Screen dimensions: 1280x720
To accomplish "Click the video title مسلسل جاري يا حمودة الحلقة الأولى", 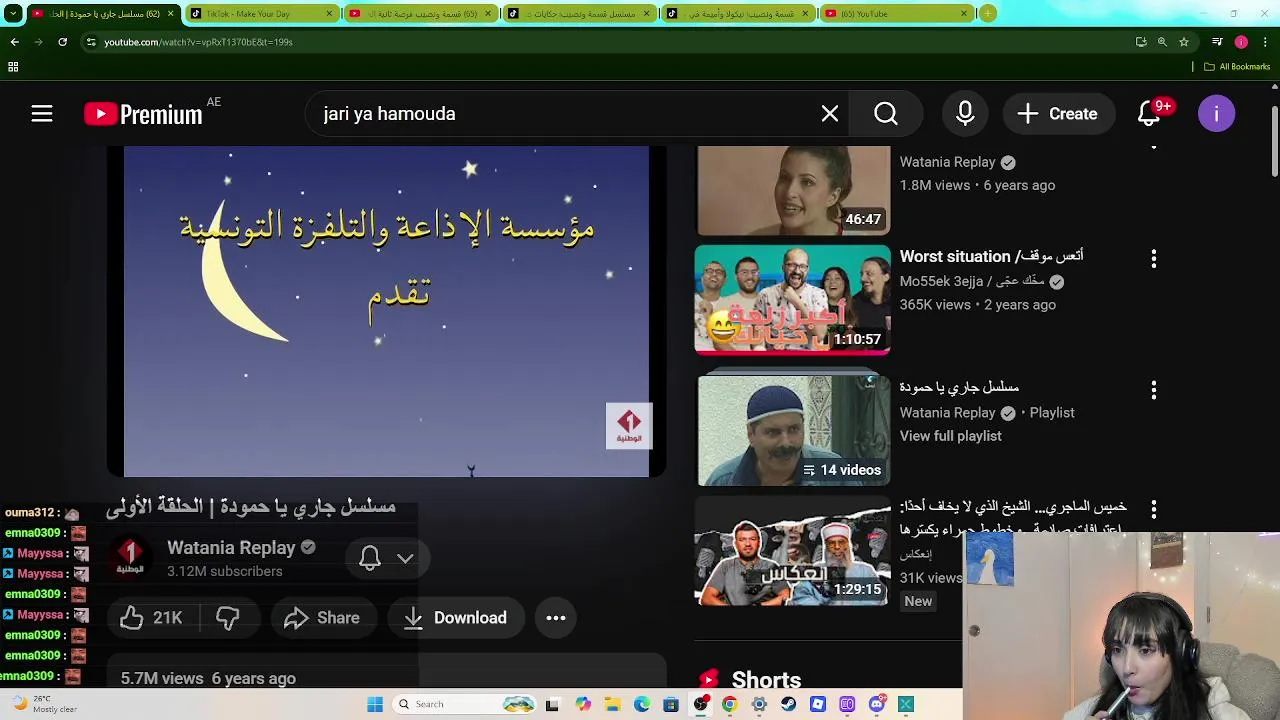I will tap(251, 507).
